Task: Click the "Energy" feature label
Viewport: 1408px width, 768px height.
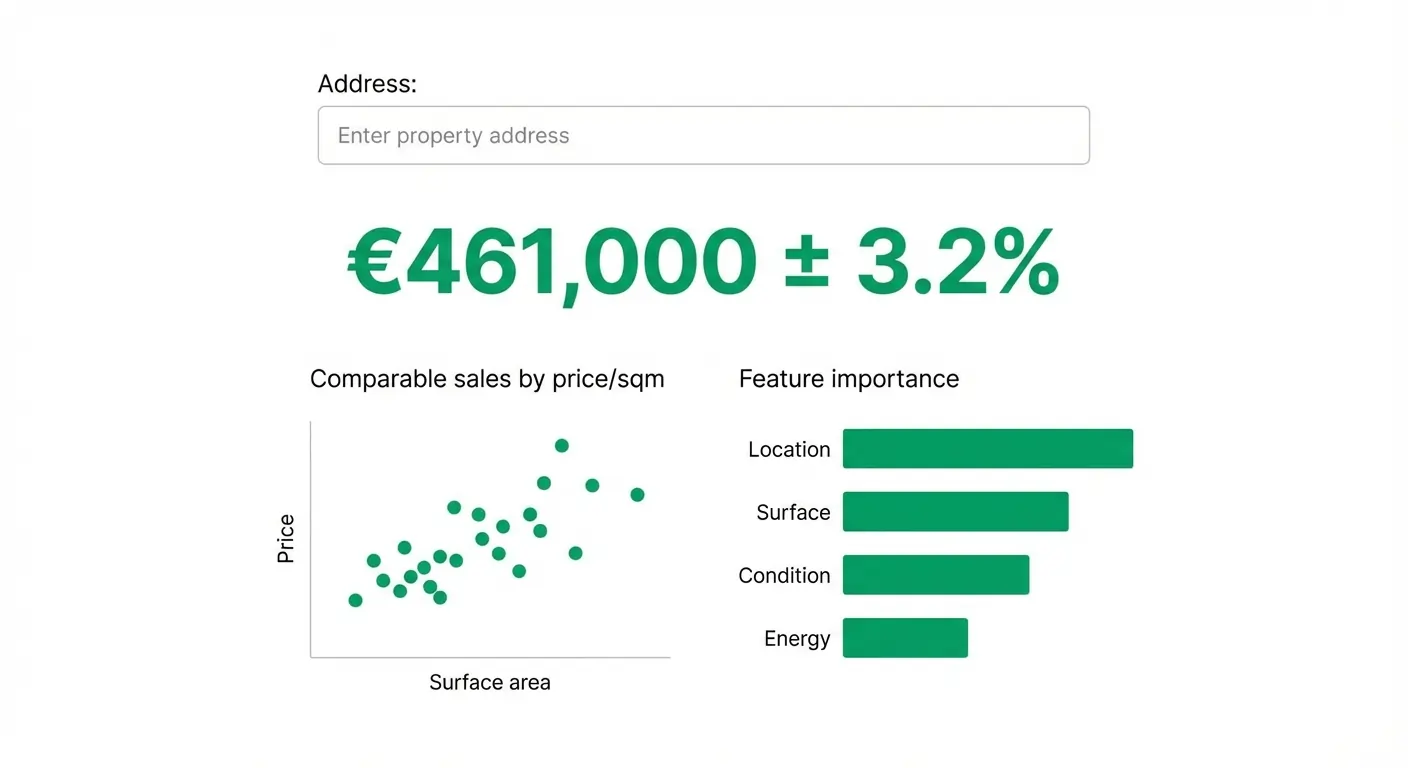Action: (797, 639)
